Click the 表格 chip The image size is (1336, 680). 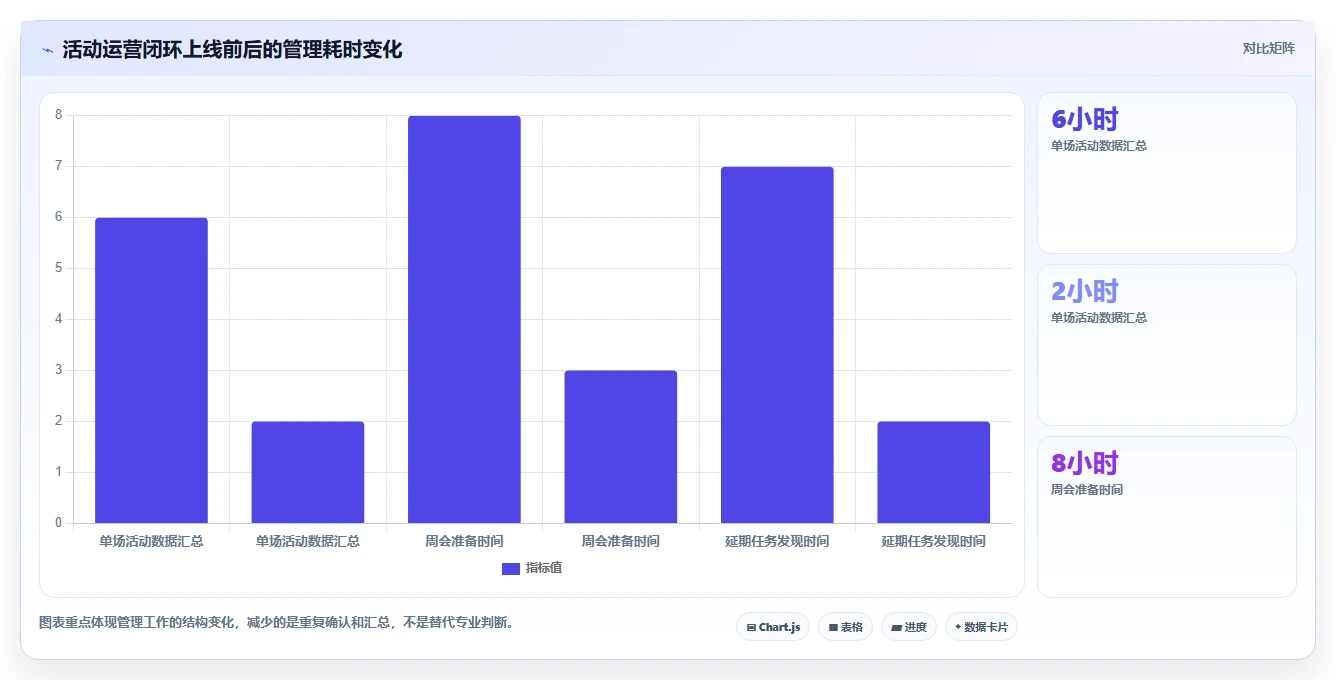click(845, 627)
